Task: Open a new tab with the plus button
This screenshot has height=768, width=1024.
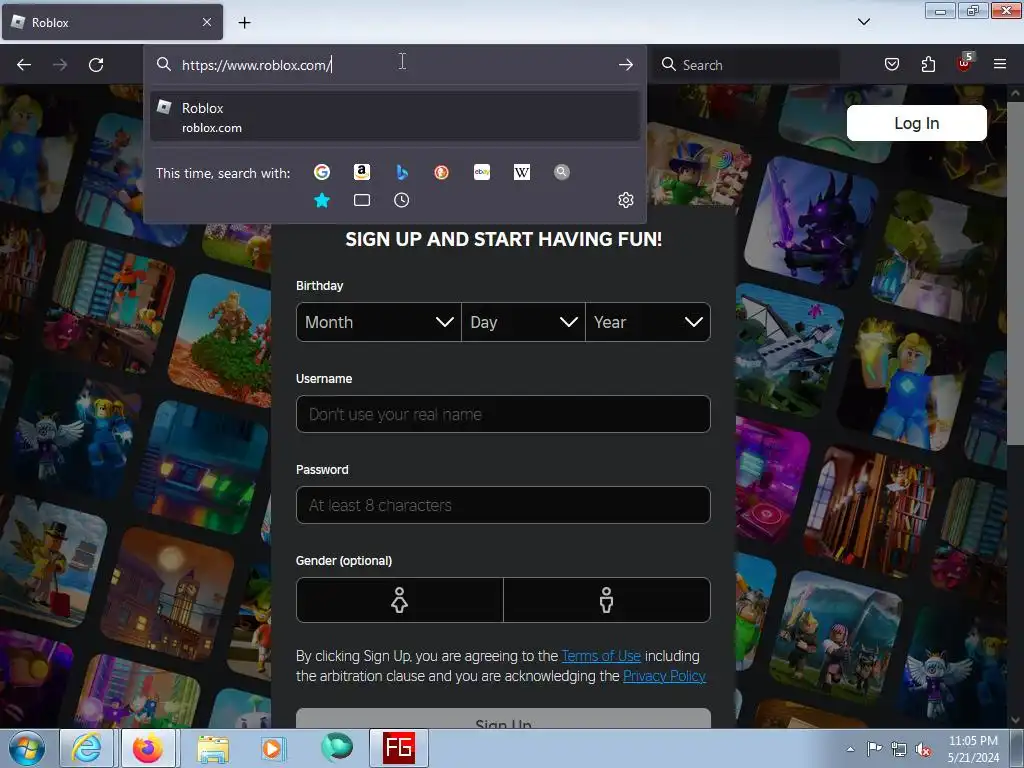Action: coord(244,23)
